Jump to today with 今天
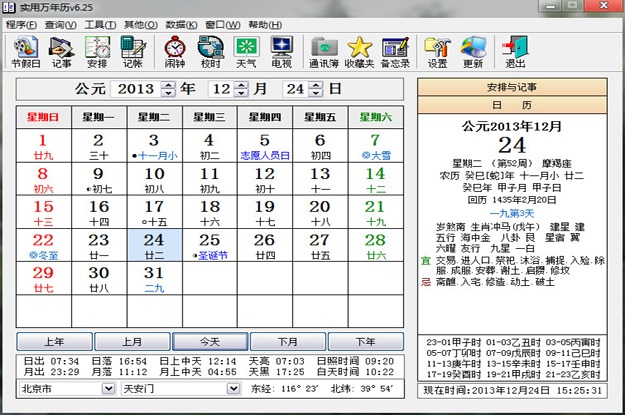This screenshot has width=625, height=415. pos(210,342)
